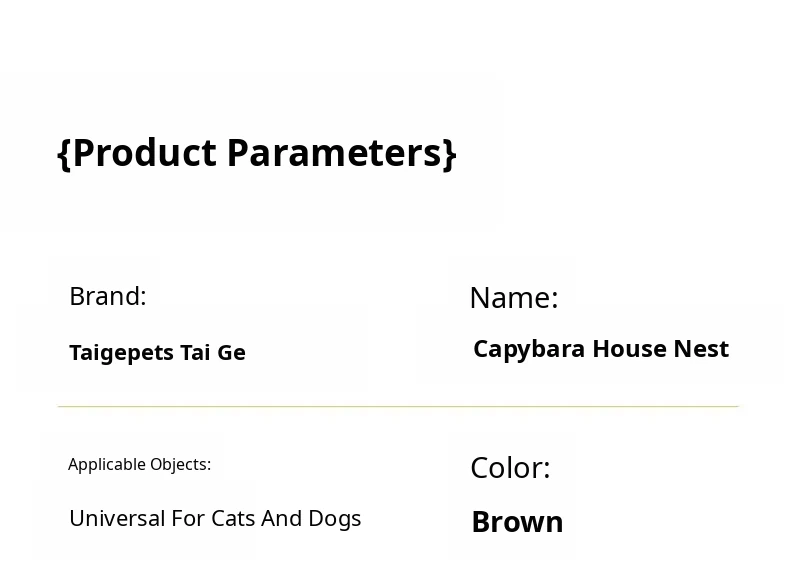Click the "{Product Parameters}" heading
This screenshot has width=790, height=566.
257,153
